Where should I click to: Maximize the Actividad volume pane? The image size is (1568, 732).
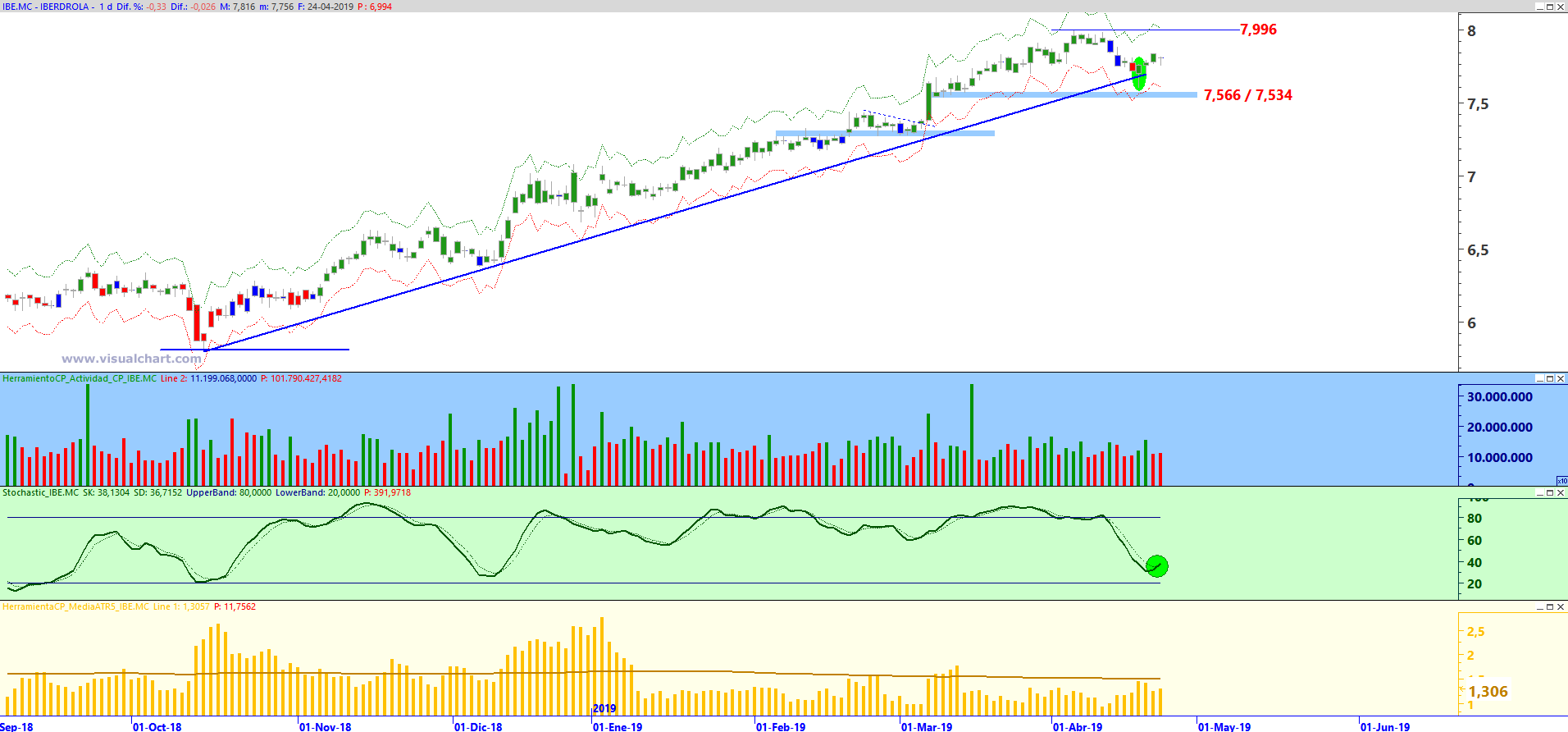1550,378
